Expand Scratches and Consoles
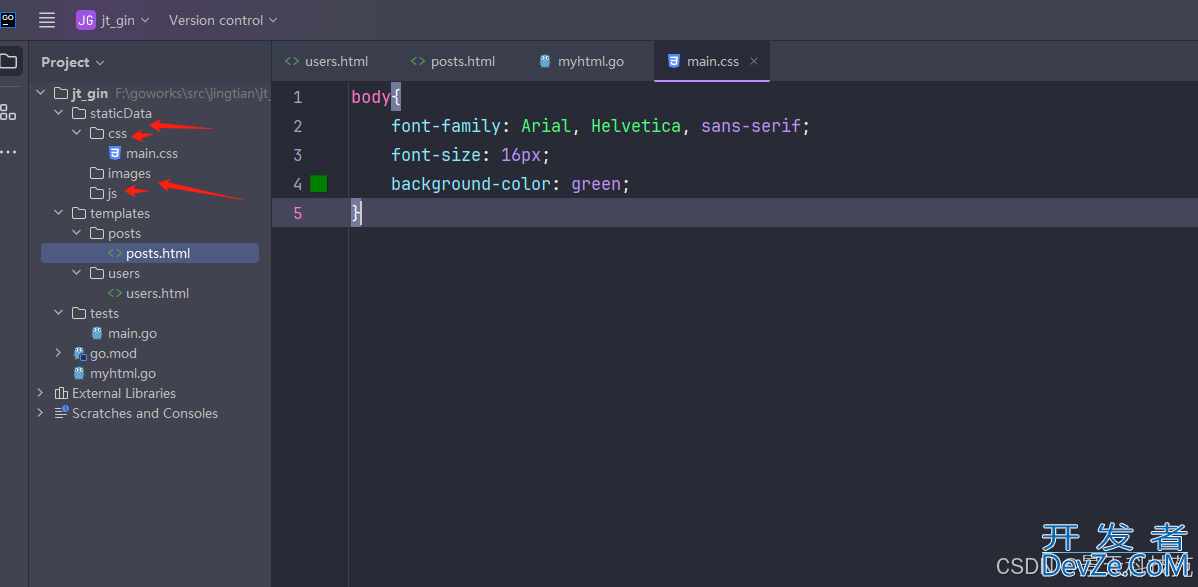1198x587 pixels. 40,413
